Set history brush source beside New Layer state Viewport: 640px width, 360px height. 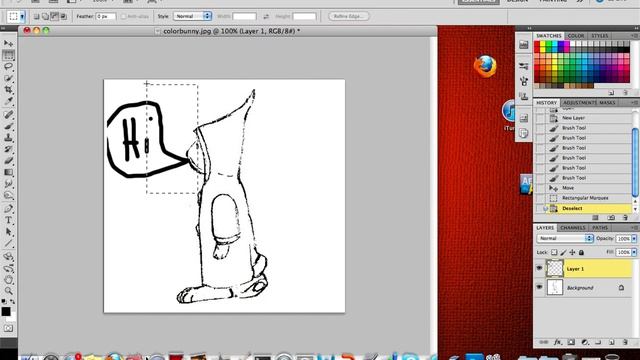point(540,118)
